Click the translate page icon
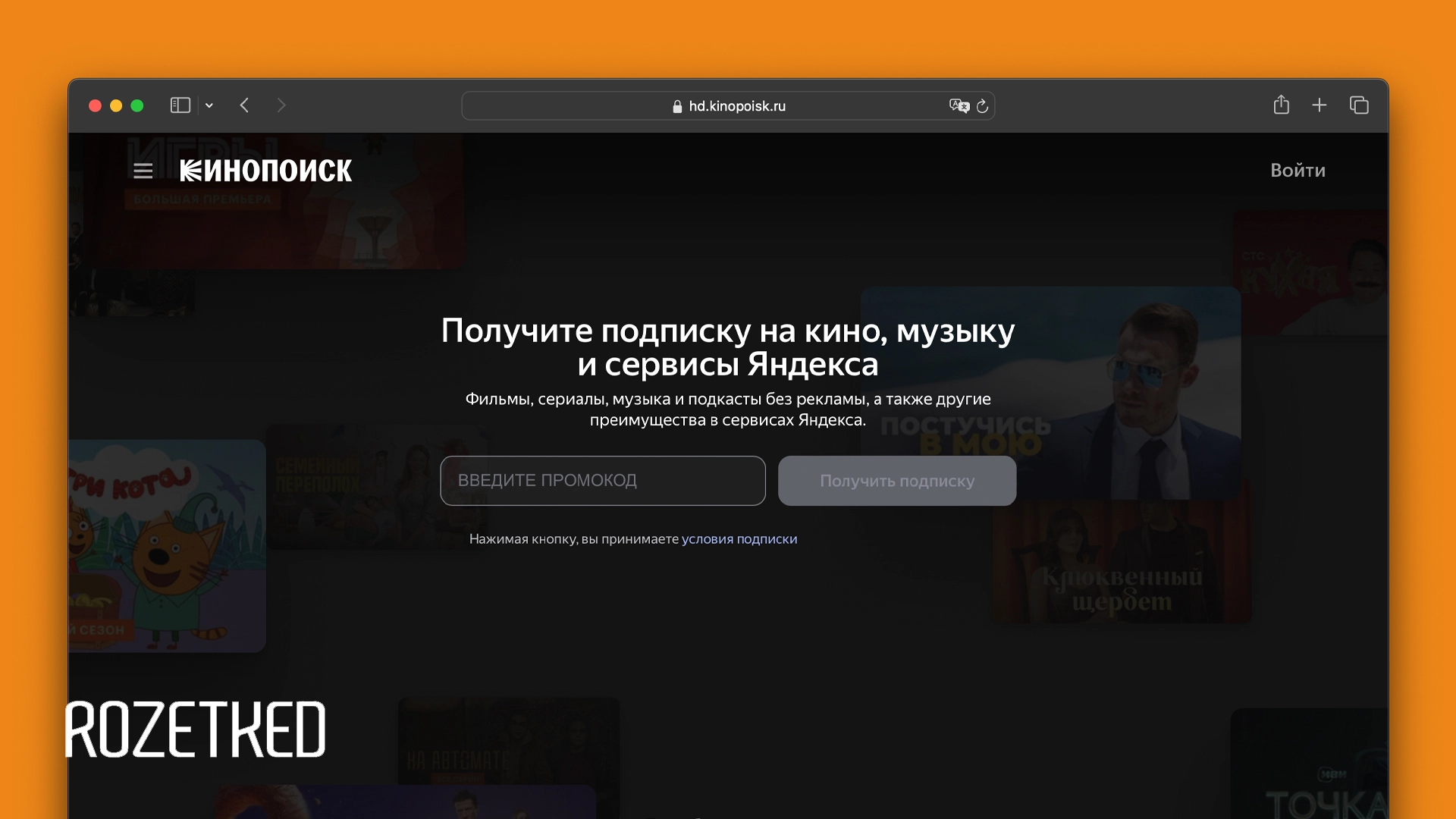This screenshot has height=819, width=1456. (959, 106)
